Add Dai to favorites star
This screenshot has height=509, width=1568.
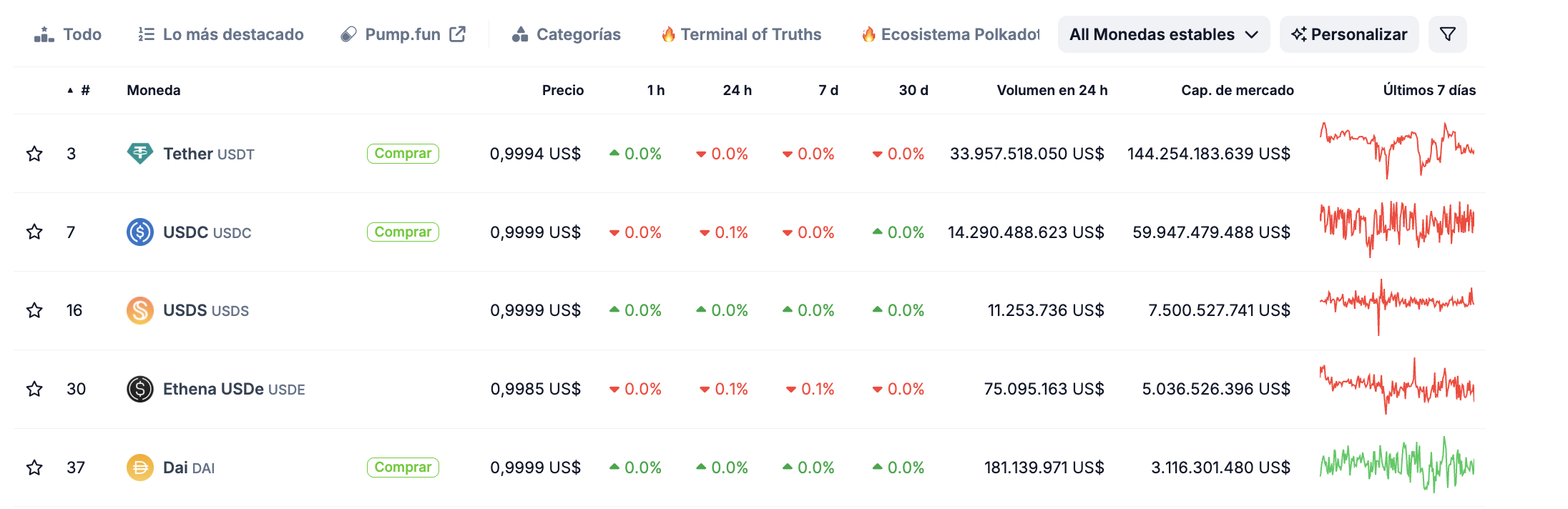click(x=34, y=468)
